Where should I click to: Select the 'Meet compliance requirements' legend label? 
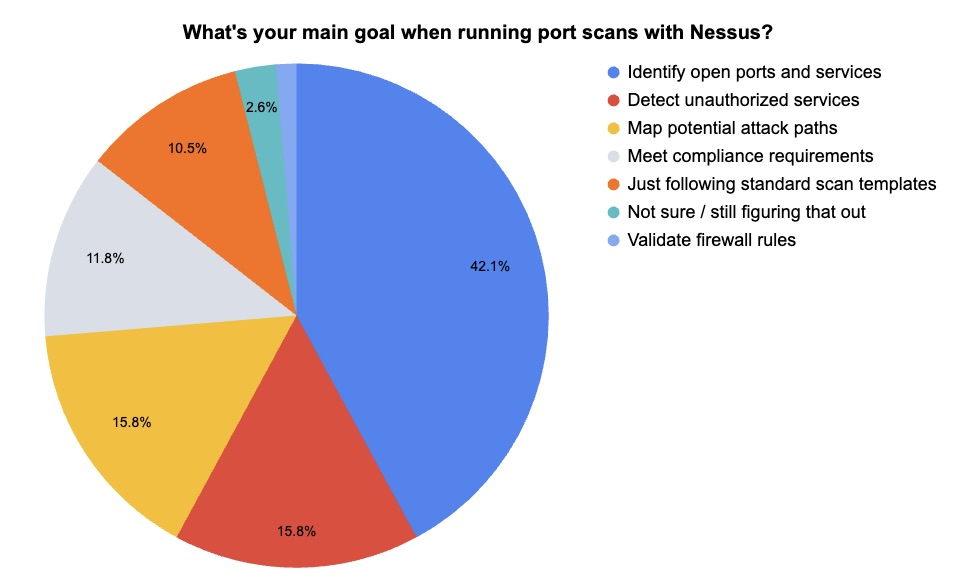[750, 156]
